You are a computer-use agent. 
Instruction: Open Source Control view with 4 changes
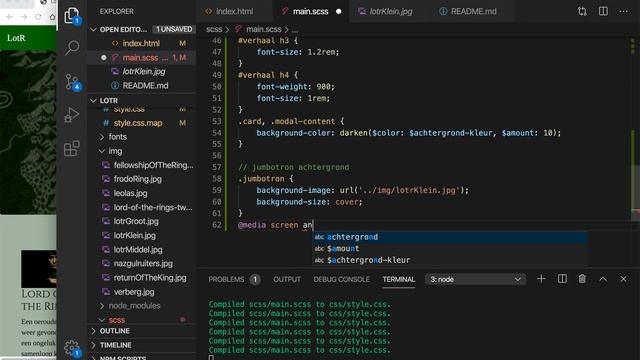72,82
